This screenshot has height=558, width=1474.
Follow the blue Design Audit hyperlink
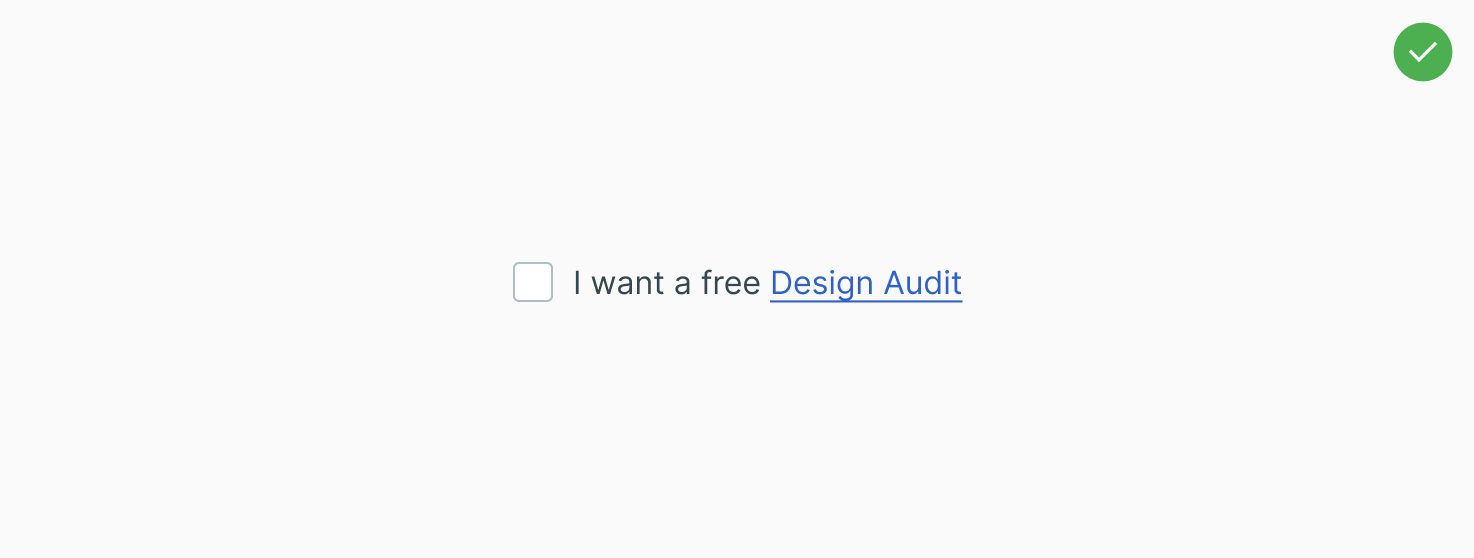point(865,283)
